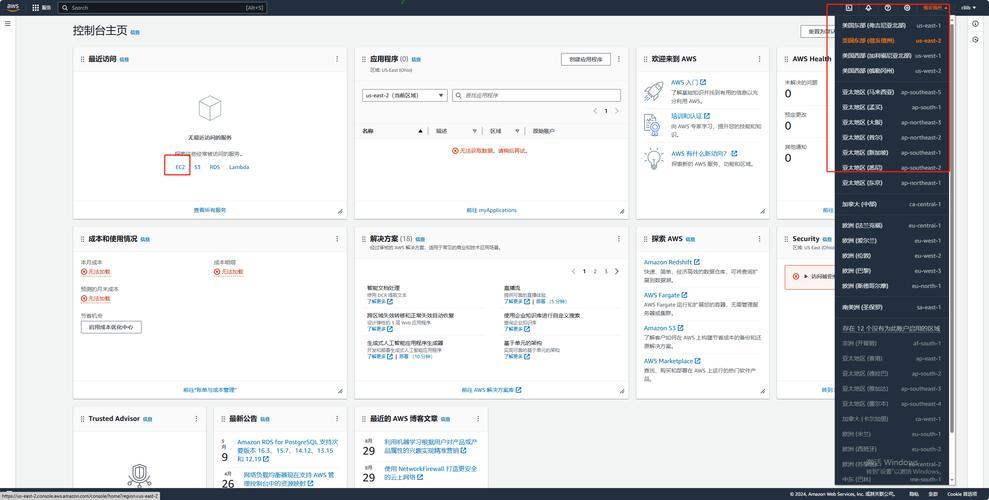This screenshot has width=989, height=500.
Task: Click the EC2 link in recently visited
Action: pyautogui.click(x=180, y=167)
